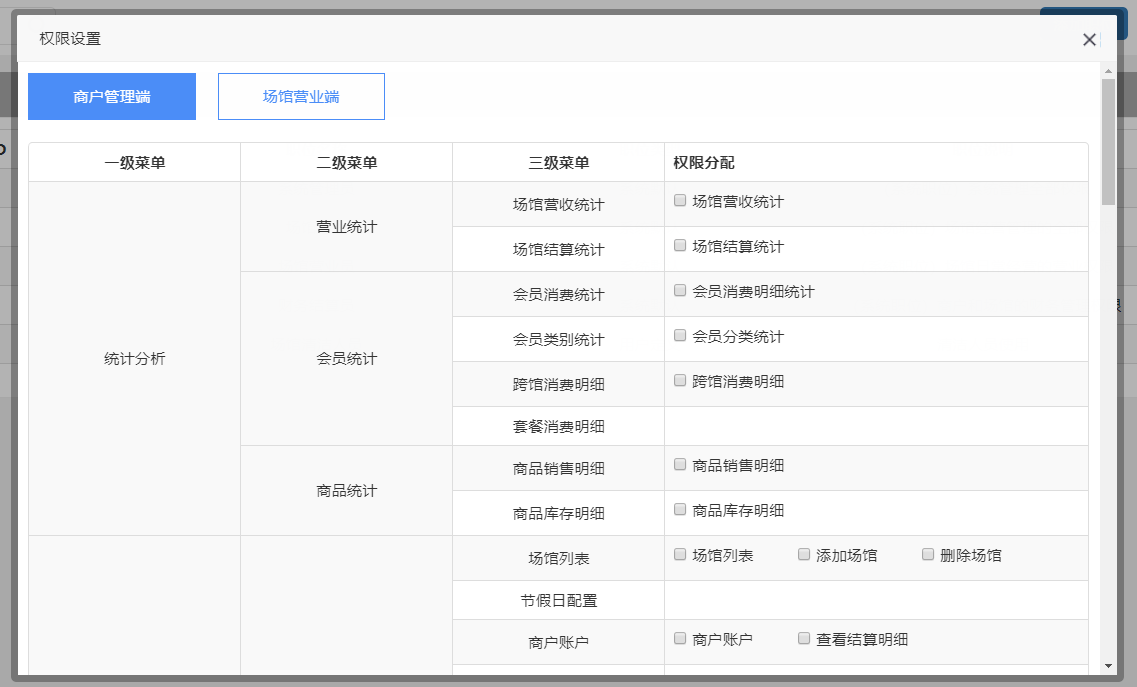Click 营业统计 second-level menu cell

347,226
